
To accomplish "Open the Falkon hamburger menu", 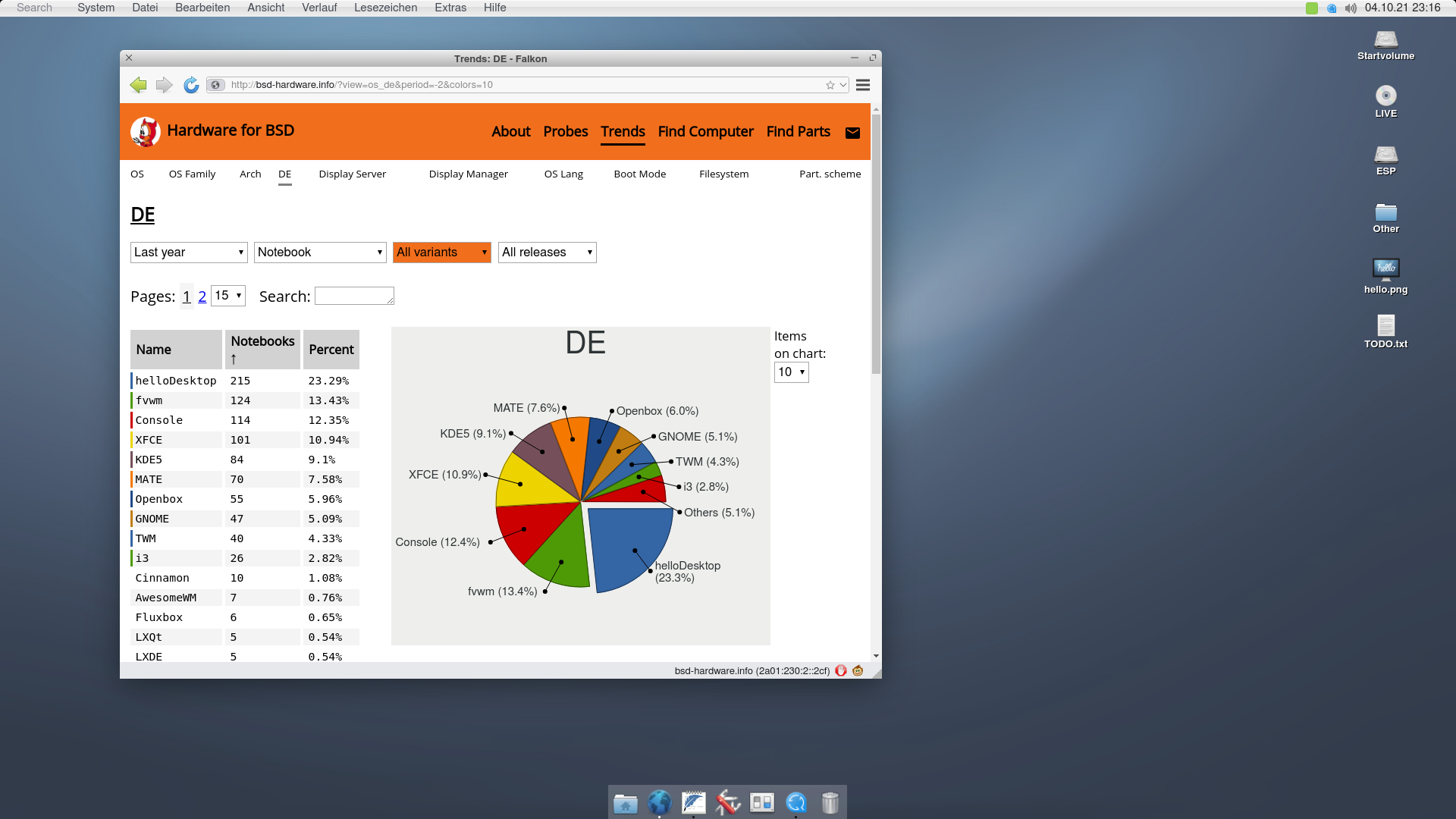I will click(x=862, y=85).
